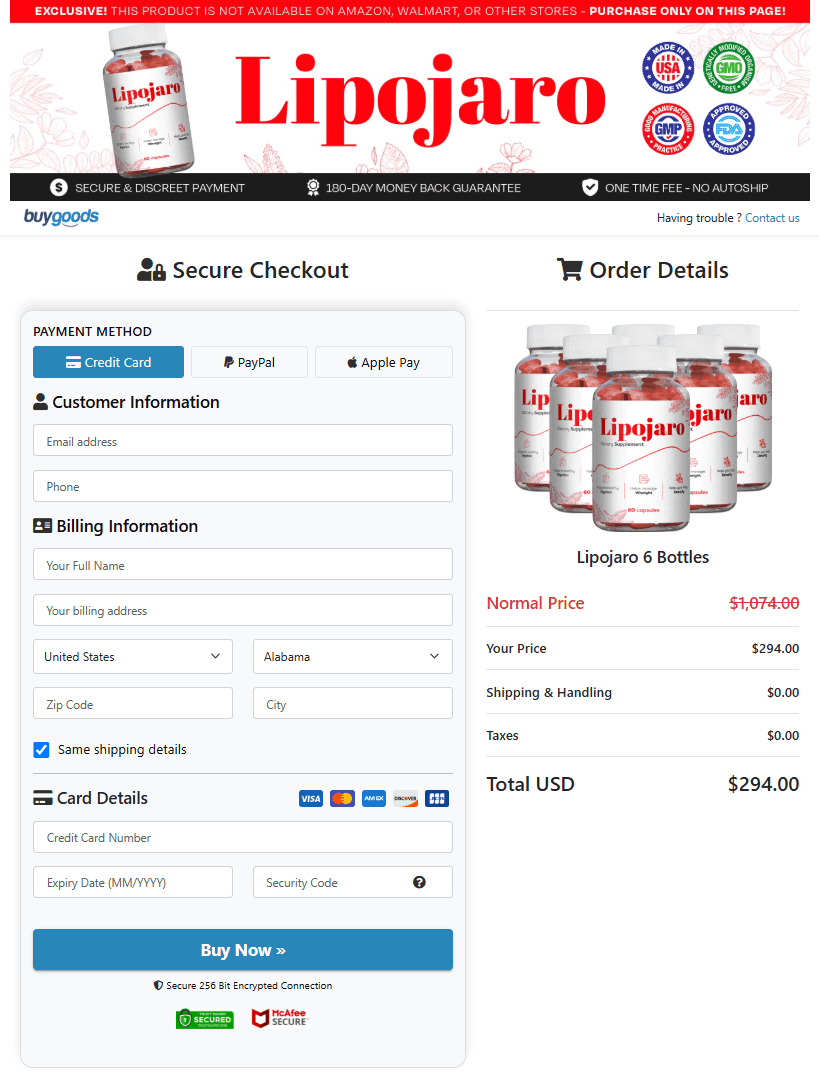The height and width of the screenshot is (1071, 819).
Task: Focus the Credit Card Number field
Action: 242,838
